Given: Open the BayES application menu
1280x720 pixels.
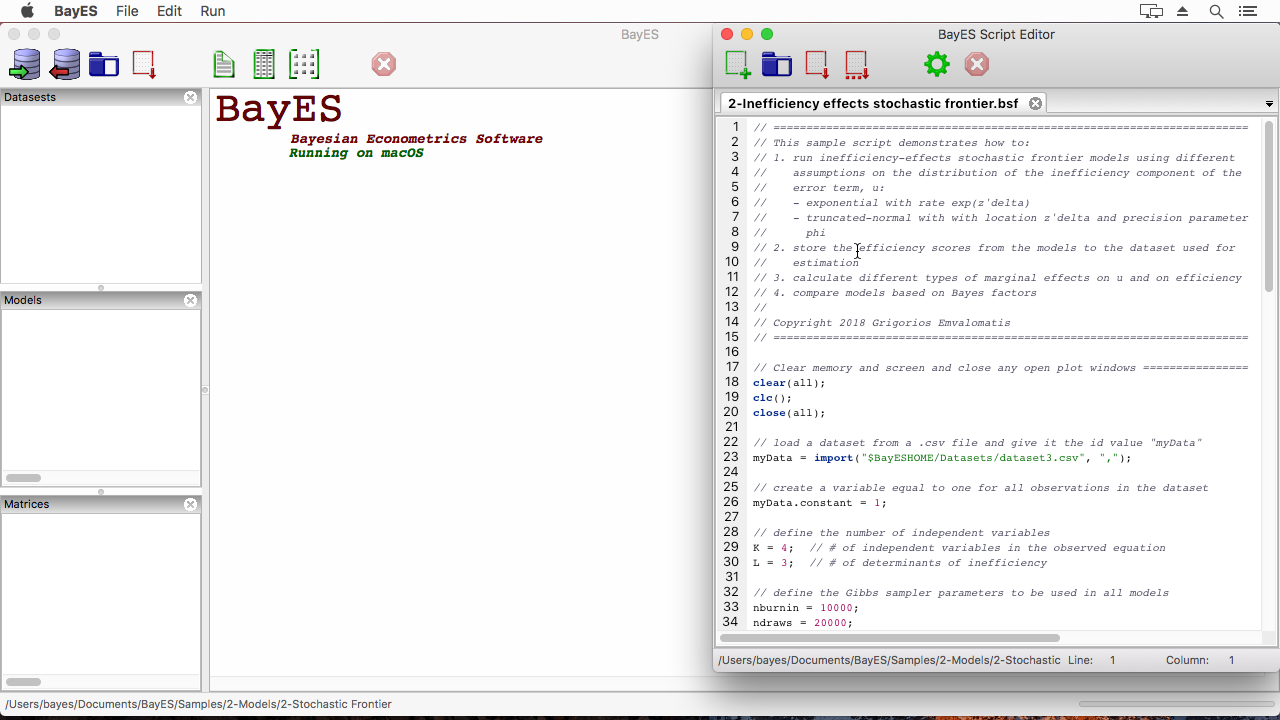Looking at the screenshot, I should pyautogui.click(x=76, y=11).
